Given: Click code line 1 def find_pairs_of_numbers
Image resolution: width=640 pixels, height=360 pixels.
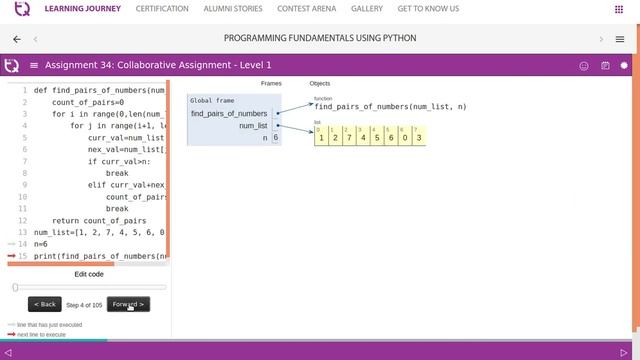Looking at the screenshot, I should [99, 90].
